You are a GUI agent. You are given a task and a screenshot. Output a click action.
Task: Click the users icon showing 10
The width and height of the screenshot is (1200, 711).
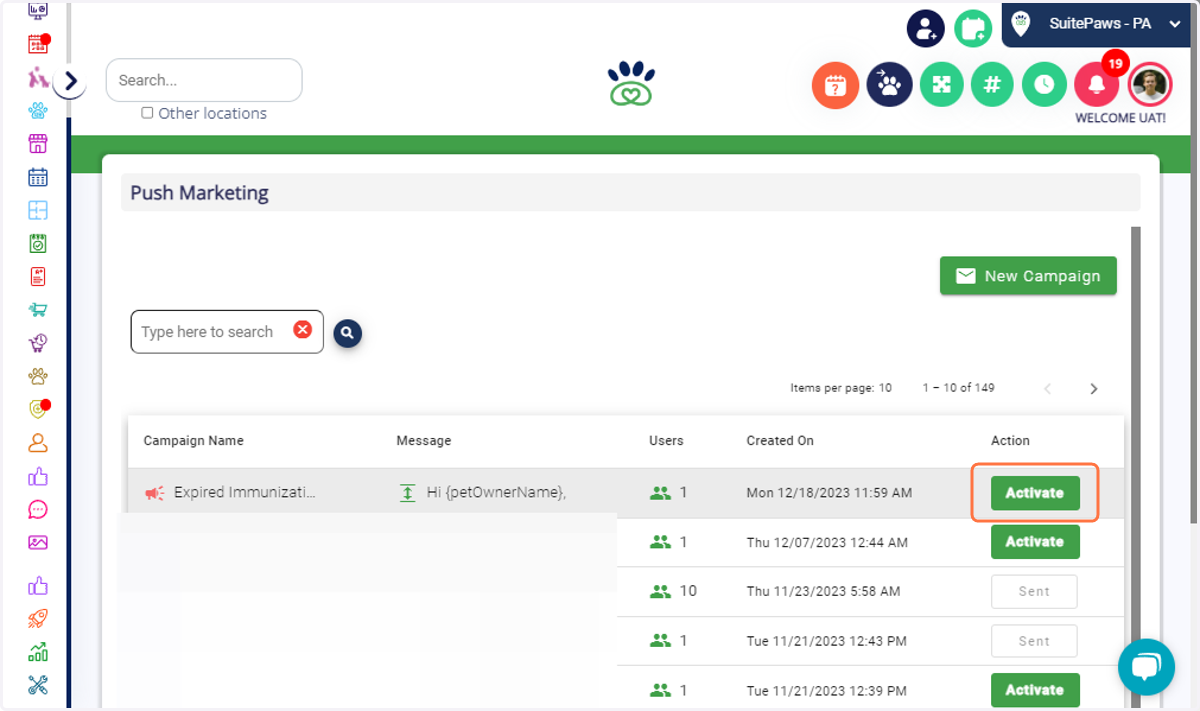point(660,591)
